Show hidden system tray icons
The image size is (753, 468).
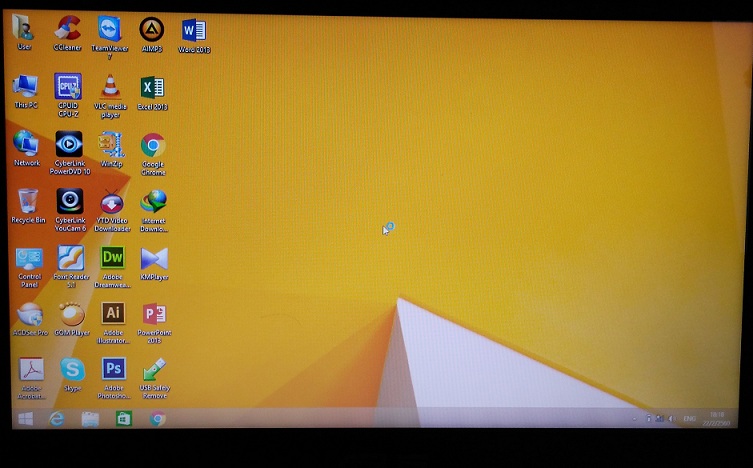(634, 419)
